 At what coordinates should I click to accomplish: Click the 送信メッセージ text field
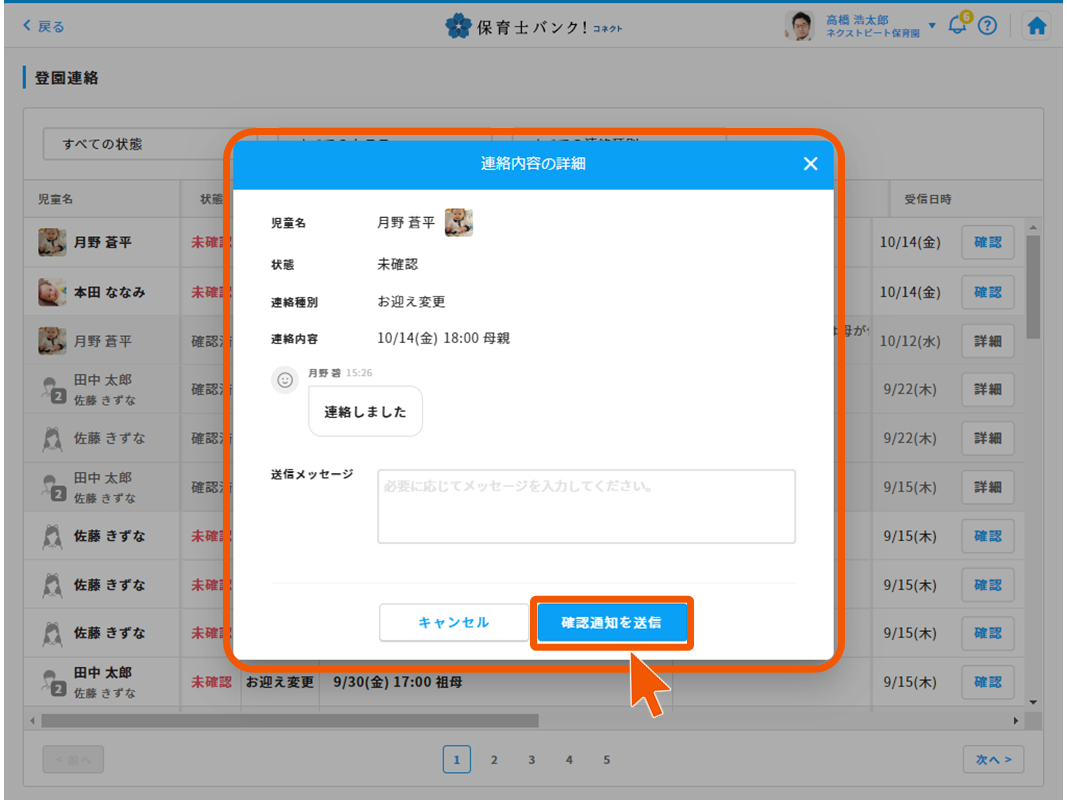586,506
